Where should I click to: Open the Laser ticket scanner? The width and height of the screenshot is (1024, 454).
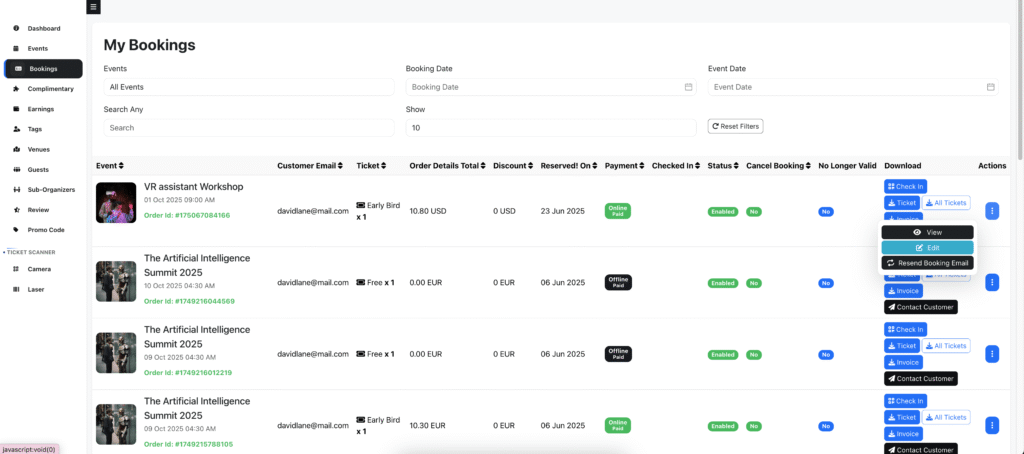(37, 289)
